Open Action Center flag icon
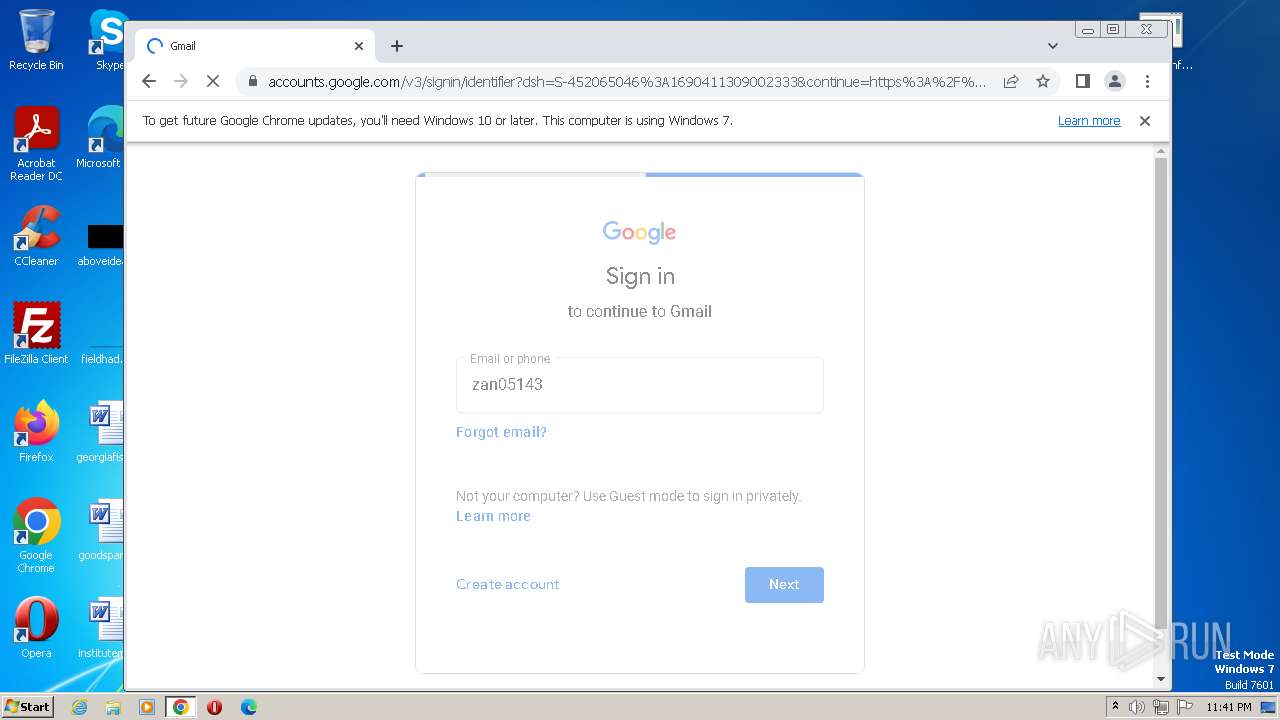The image size is (1280, 720). coord(1184,707)
